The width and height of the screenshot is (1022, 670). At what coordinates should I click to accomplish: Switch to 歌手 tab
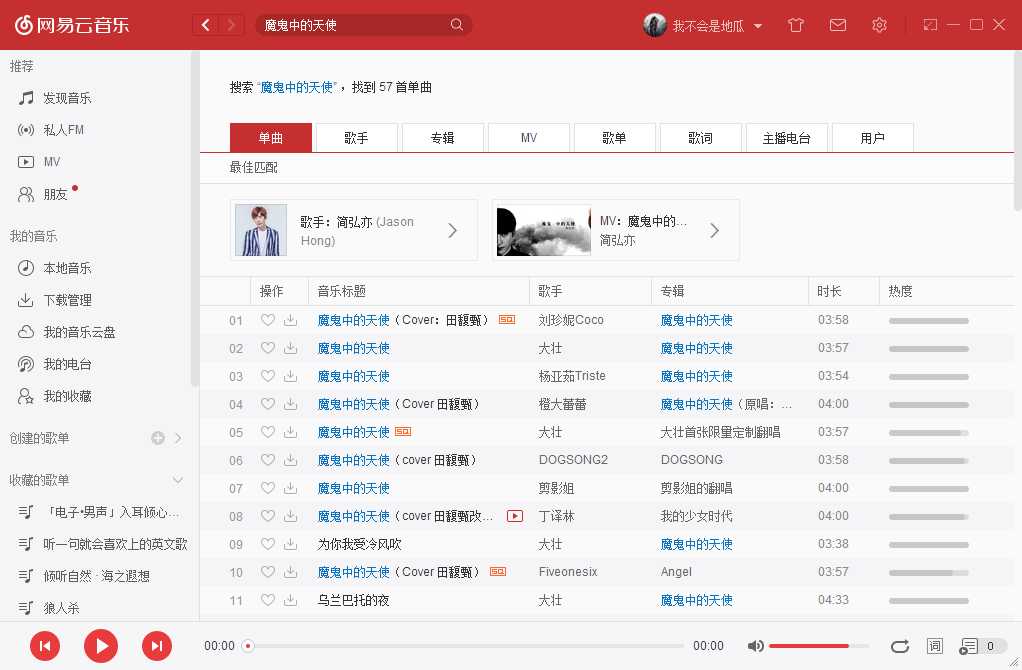[x=357, y=138]
